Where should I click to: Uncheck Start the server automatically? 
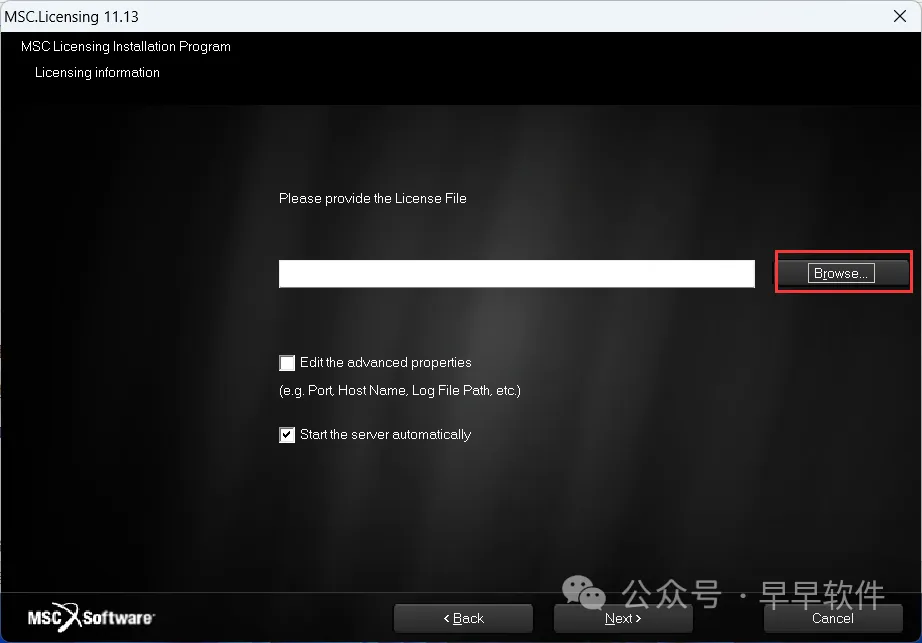pyautogui.click(x=287, y=435)
